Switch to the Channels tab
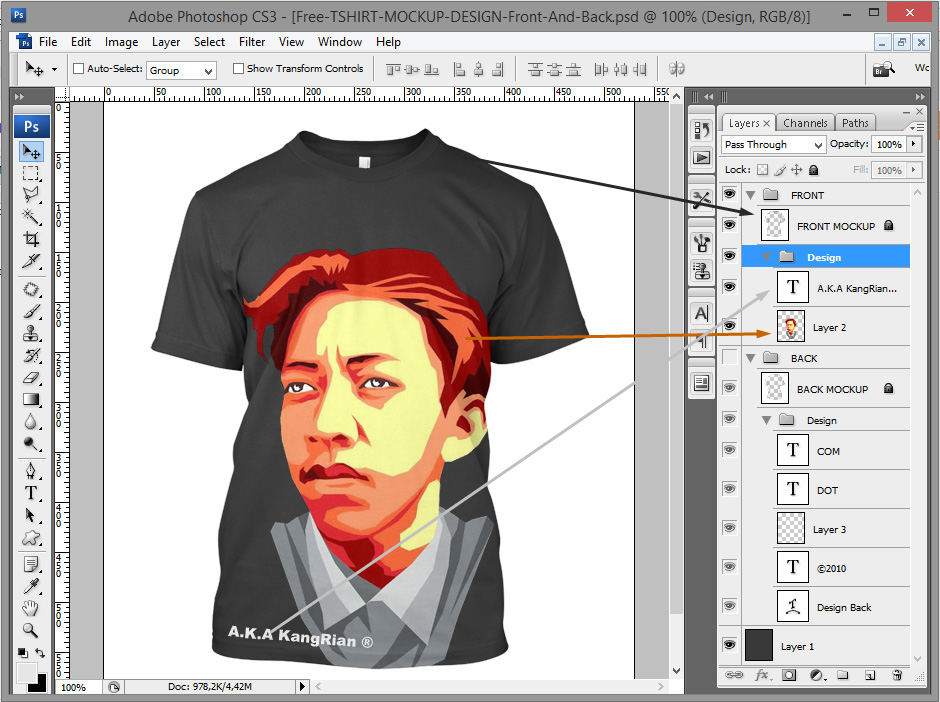 pyautogui.click(x=805, y=123)
